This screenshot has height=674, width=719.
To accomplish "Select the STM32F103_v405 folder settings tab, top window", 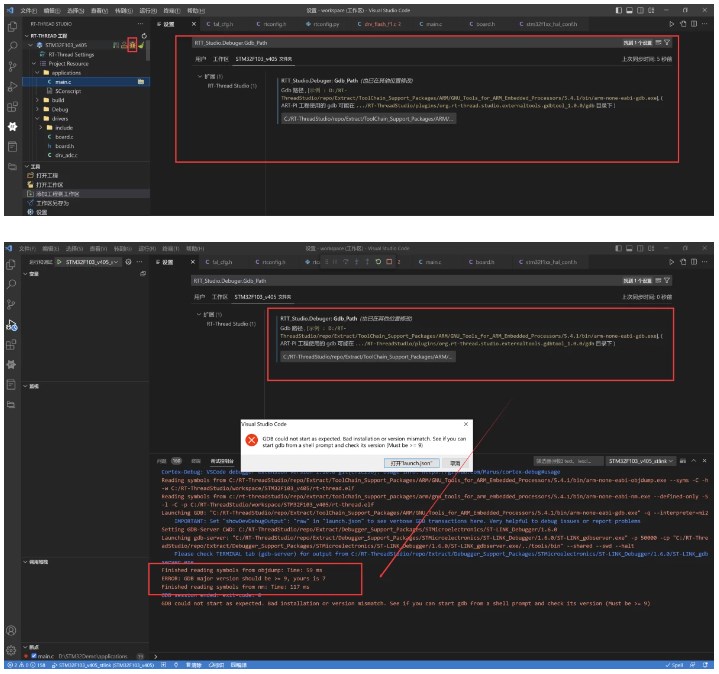I will pyautogui.click(x=264, y=59).
